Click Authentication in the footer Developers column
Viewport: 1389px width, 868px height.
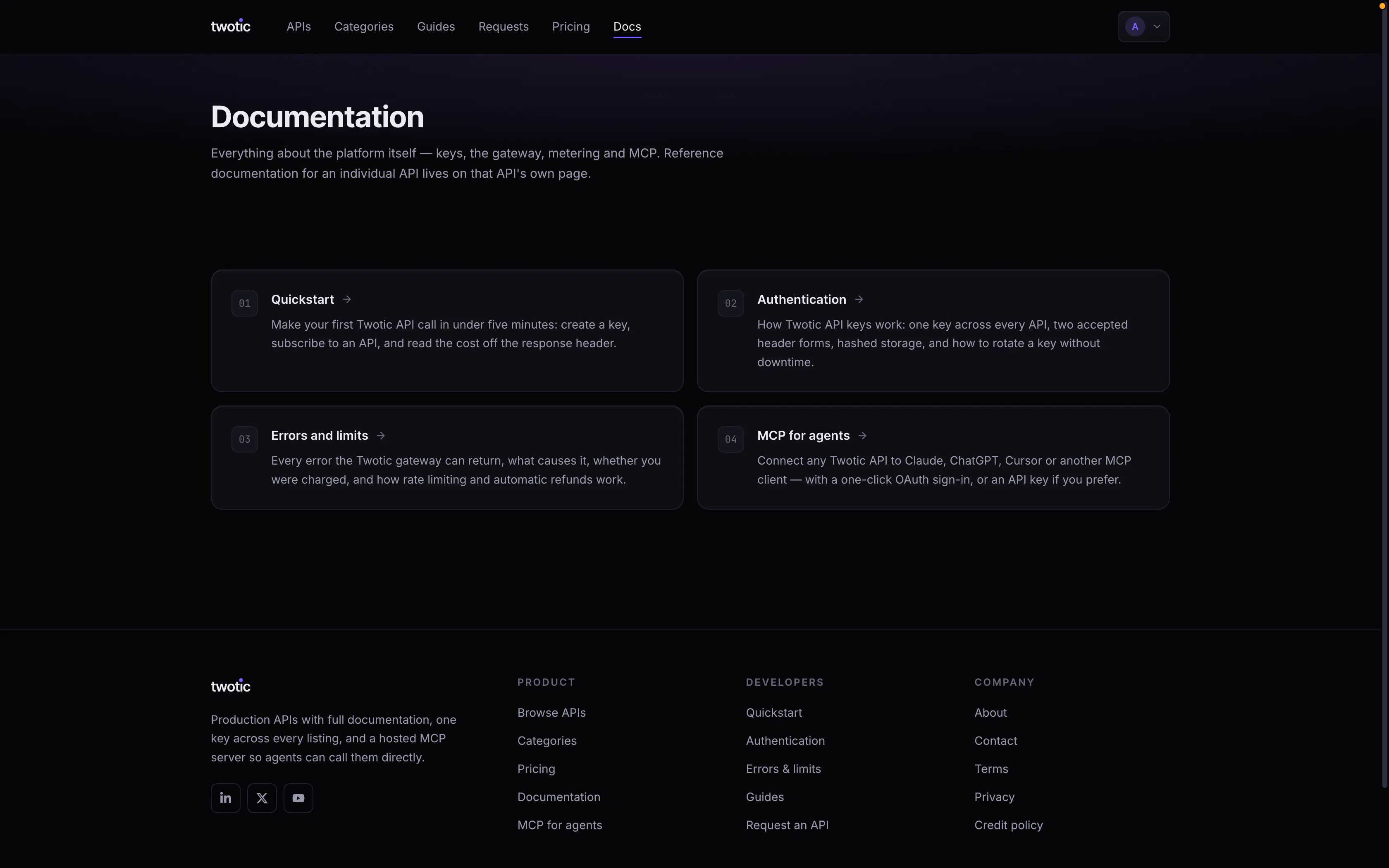(x=785, y=741)
